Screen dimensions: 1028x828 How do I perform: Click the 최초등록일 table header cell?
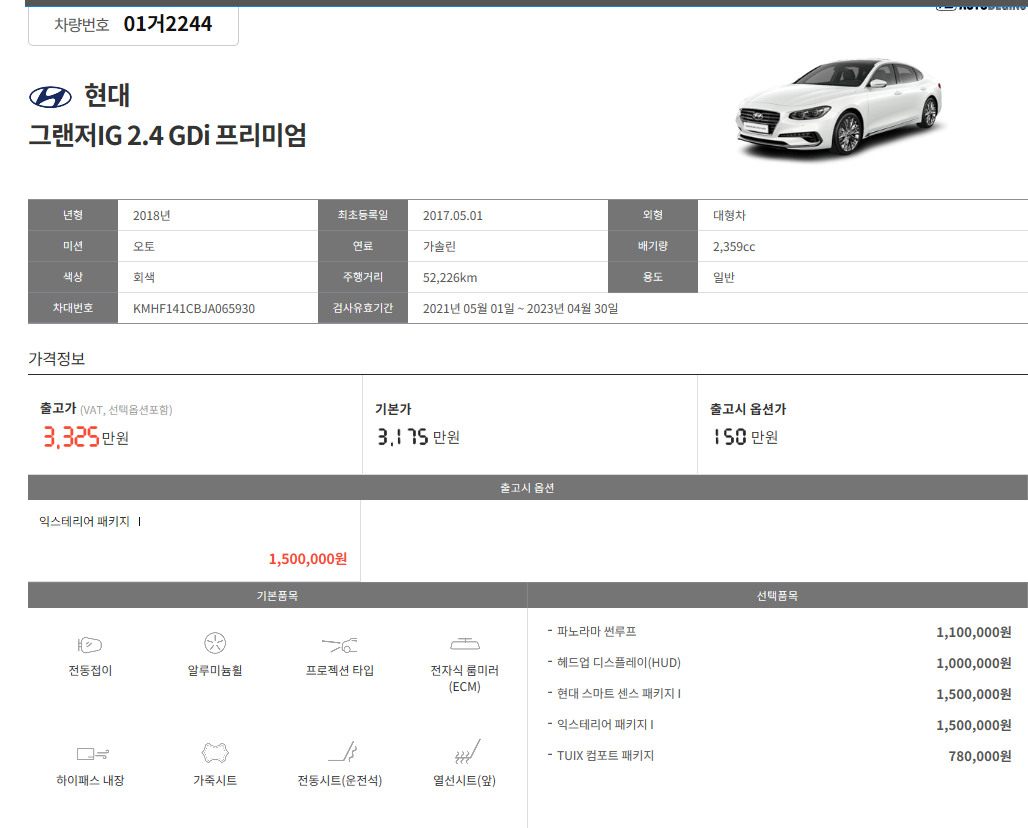(x=363, y=215)
